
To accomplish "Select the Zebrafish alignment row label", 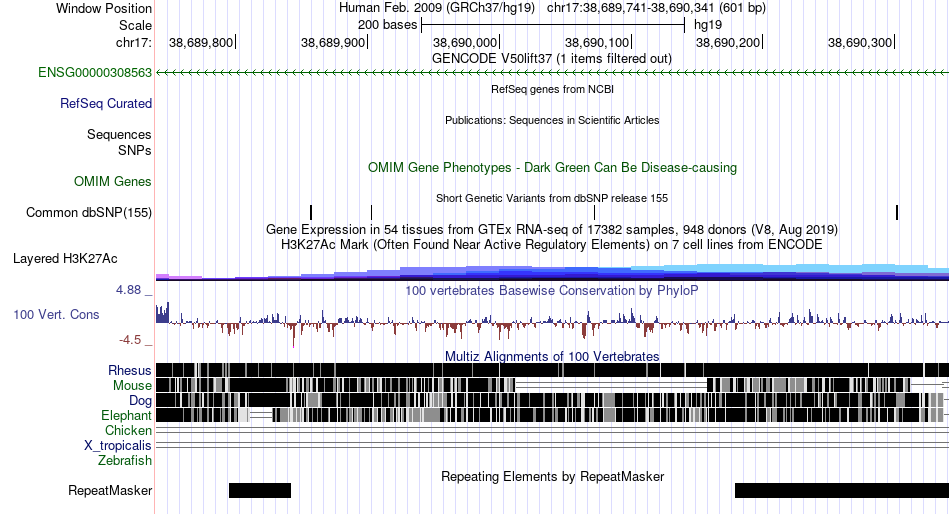I will coord(125,461).
